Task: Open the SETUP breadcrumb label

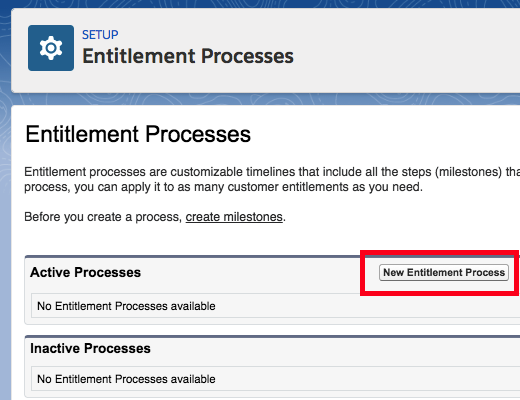Action: (x=100, y=35)
